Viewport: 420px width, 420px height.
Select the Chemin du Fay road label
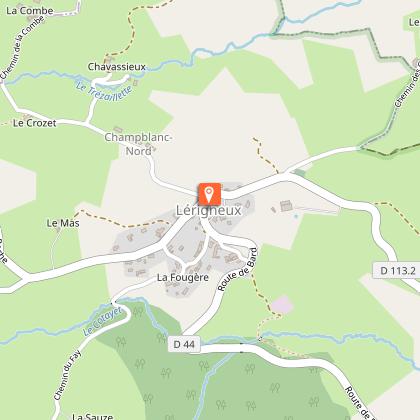pos(68,375)
